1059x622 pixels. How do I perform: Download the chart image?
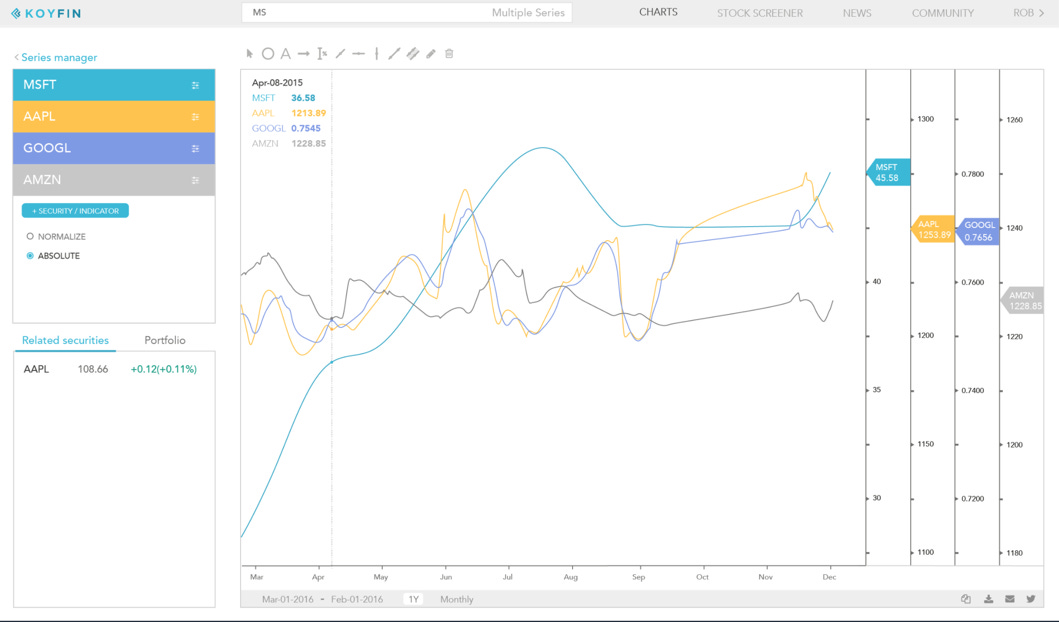coord(988,599)
